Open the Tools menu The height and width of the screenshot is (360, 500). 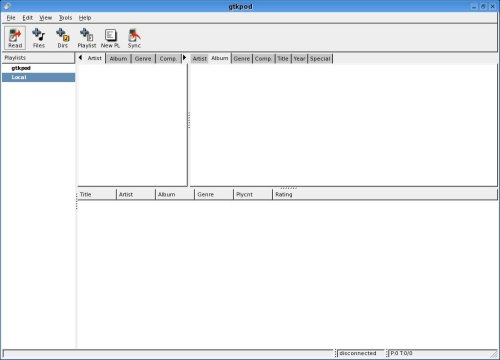coord(65,18)
